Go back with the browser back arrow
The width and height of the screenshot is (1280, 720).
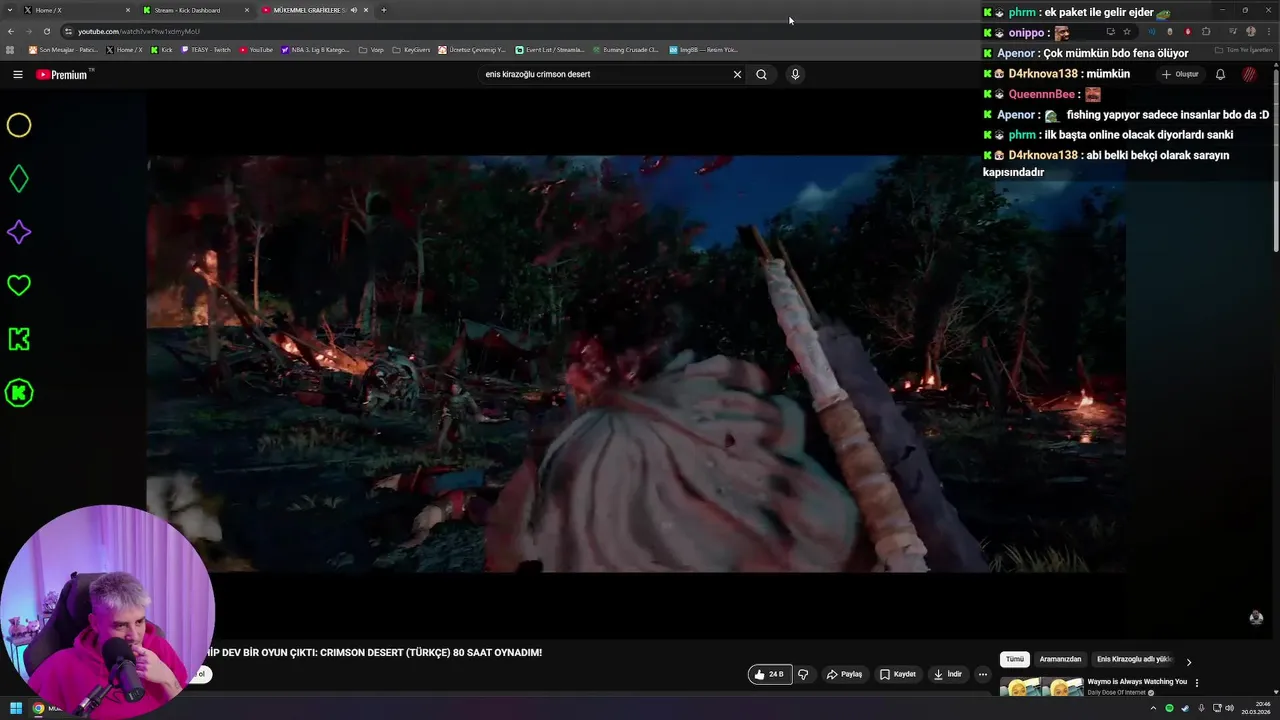point(10,31)
